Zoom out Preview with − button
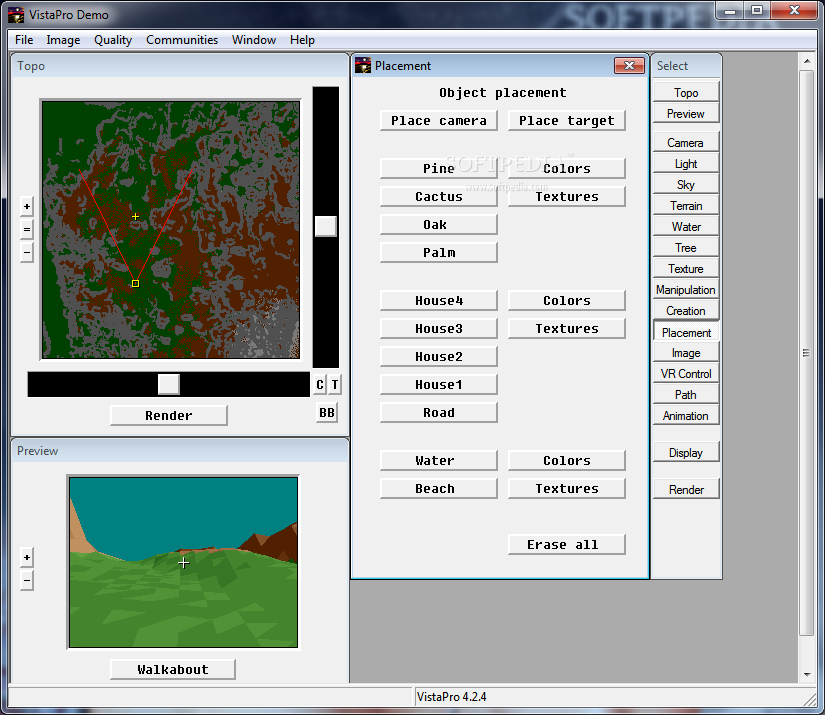This screenshot has width=825, height=715. (x=27, y=581)
